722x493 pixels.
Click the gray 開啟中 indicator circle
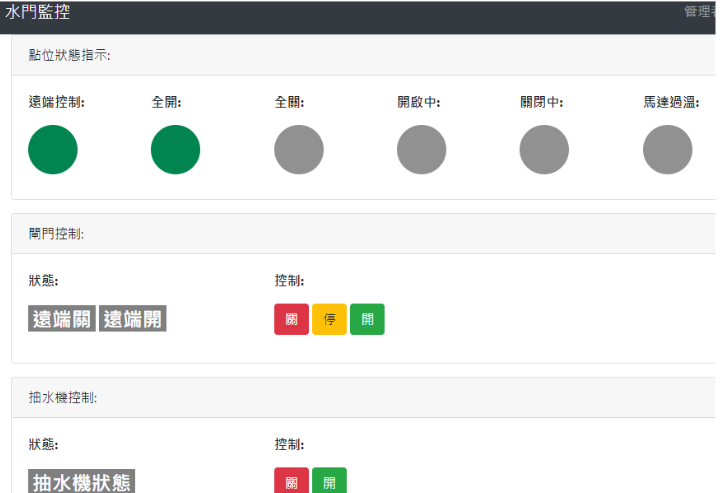[x=421, y=150]
